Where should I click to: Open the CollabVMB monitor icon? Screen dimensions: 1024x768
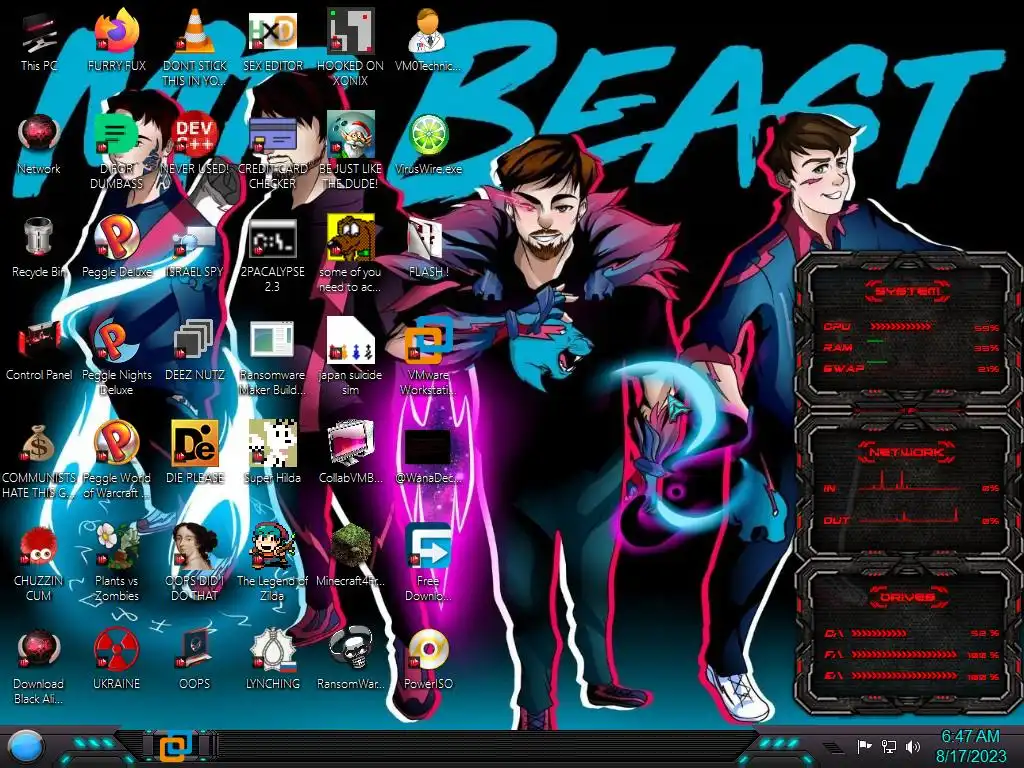(x=351, y=444)
